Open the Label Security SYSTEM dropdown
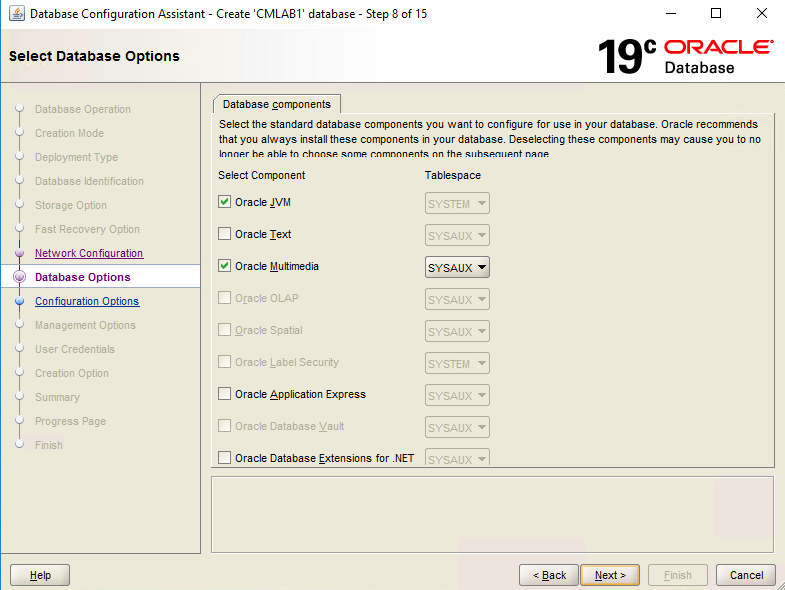The image size is (785, 590). 457,364
